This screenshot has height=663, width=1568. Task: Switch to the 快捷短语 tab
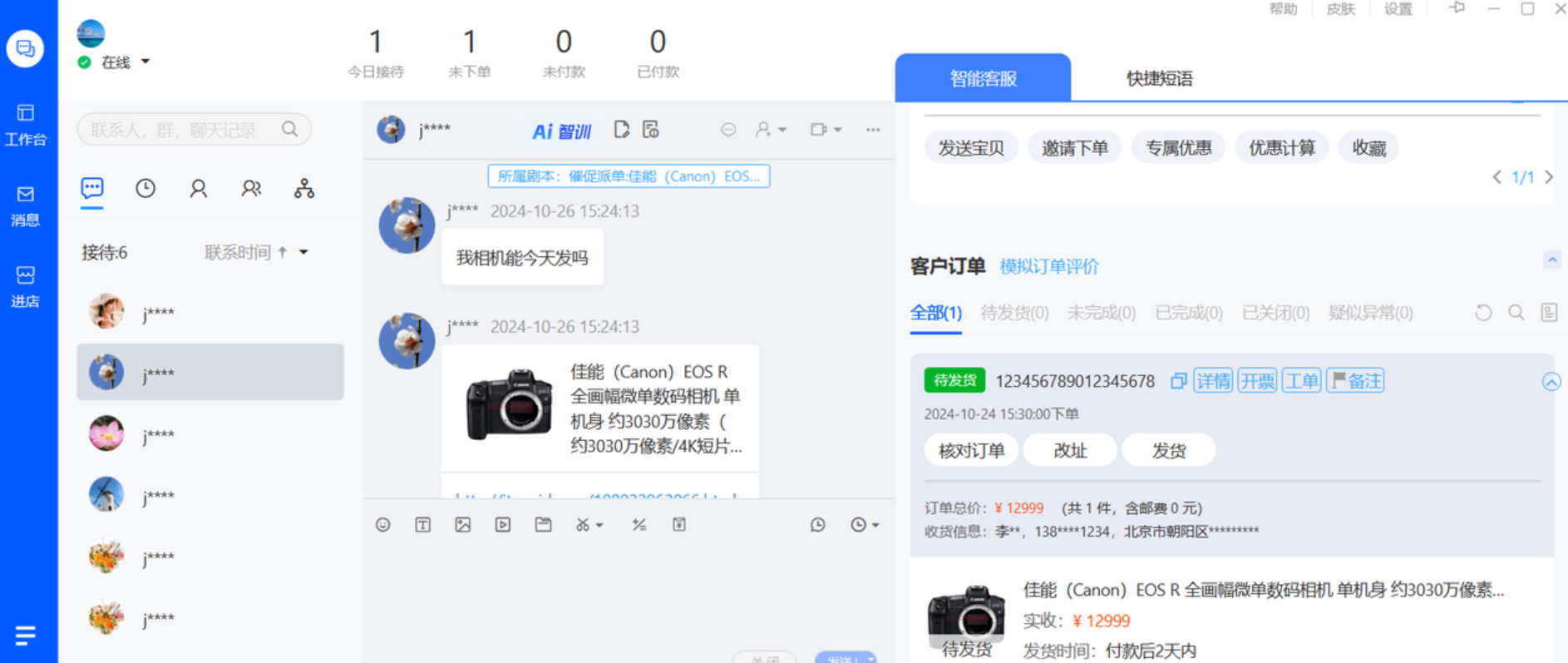click(1159, 78)
